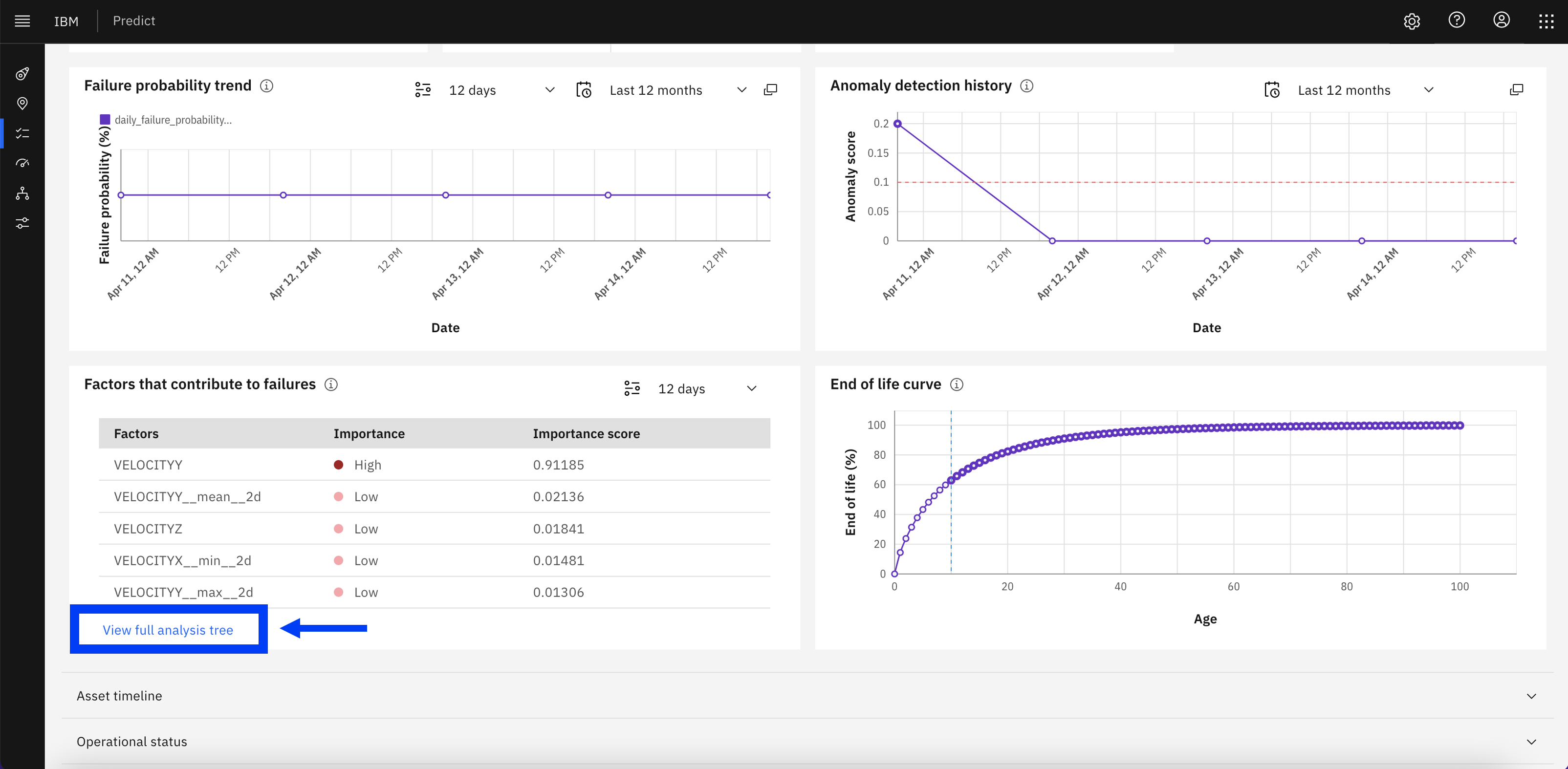1568x769 pixels.
Task: Click importance score 0.01841
Action: (558, 529)
